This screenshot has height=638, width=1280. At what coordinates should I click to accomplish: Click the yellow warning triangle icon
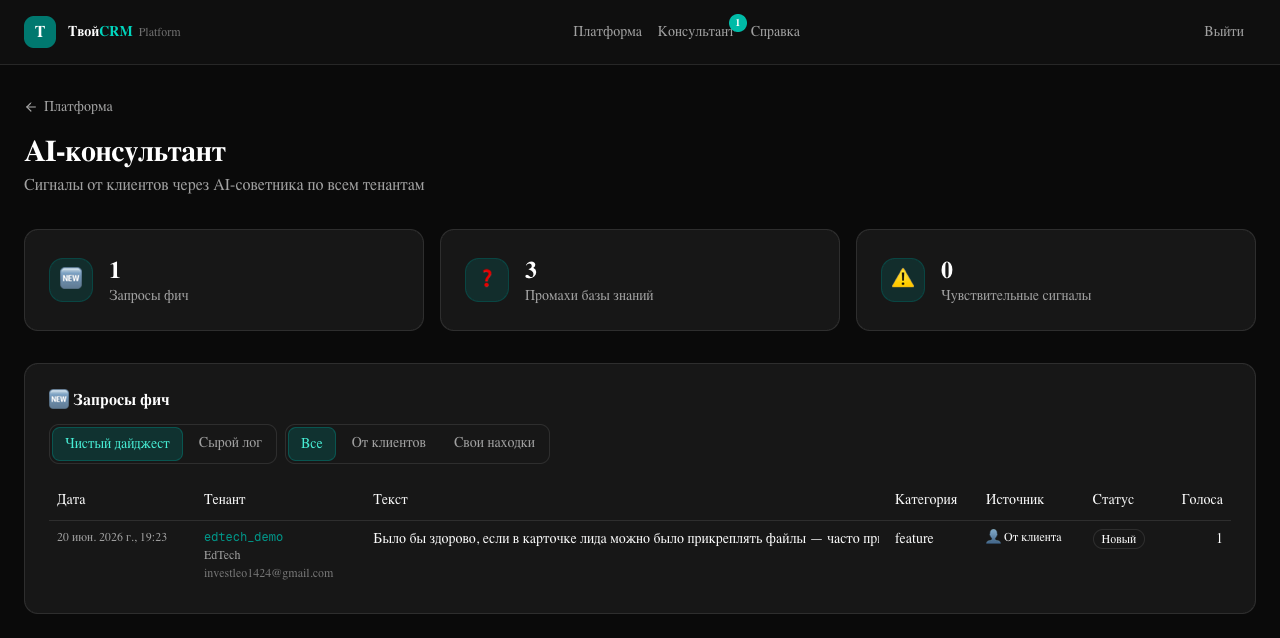pyautogui.click(x=903, y=279)
